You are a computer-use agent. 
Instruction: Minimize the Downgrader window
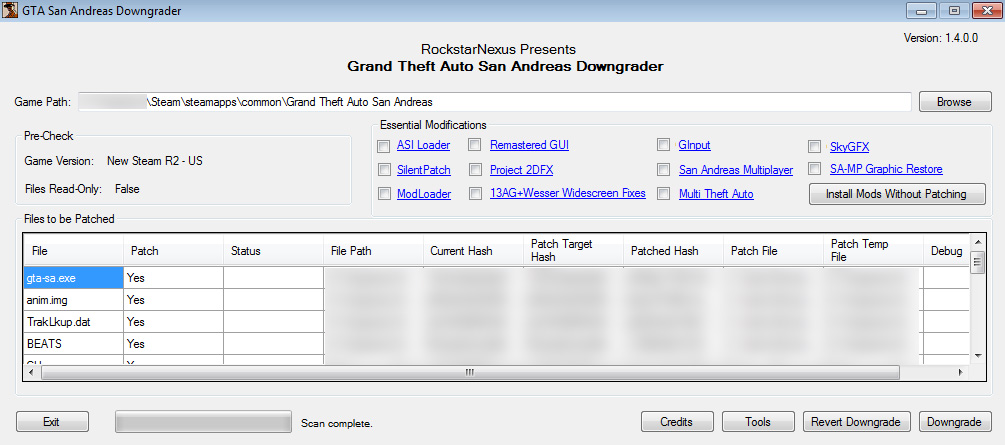coord(921,10)
